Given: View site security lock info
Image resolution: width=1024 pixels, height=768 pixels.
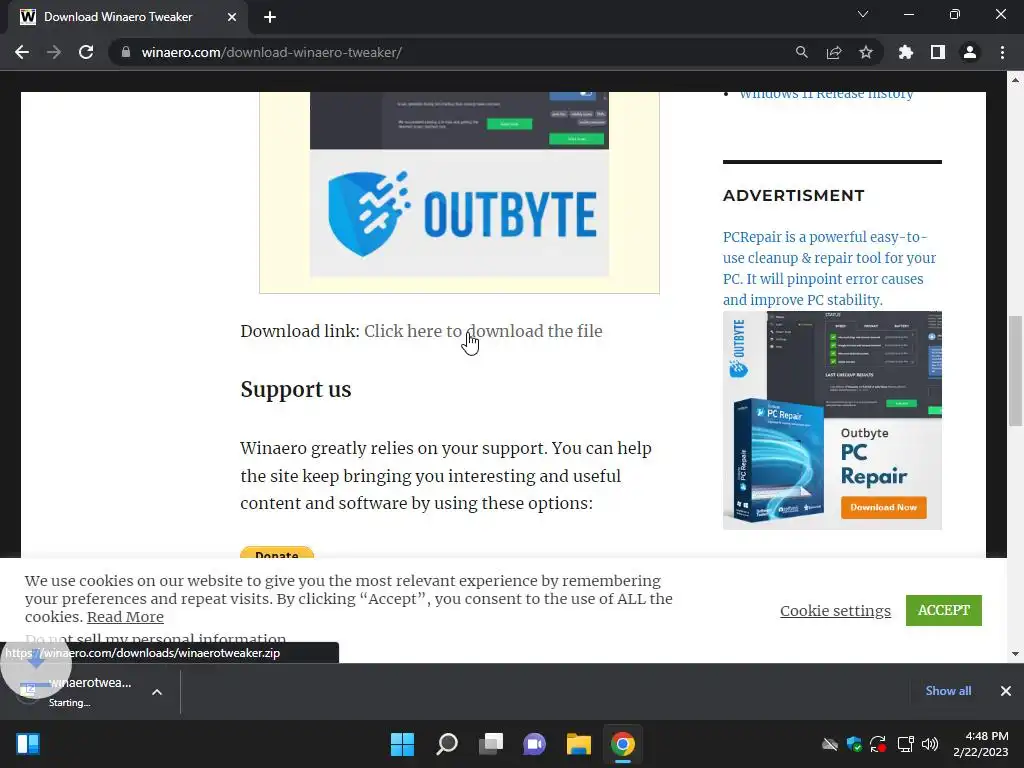Looking at the screenshot, I should point(125,52).
